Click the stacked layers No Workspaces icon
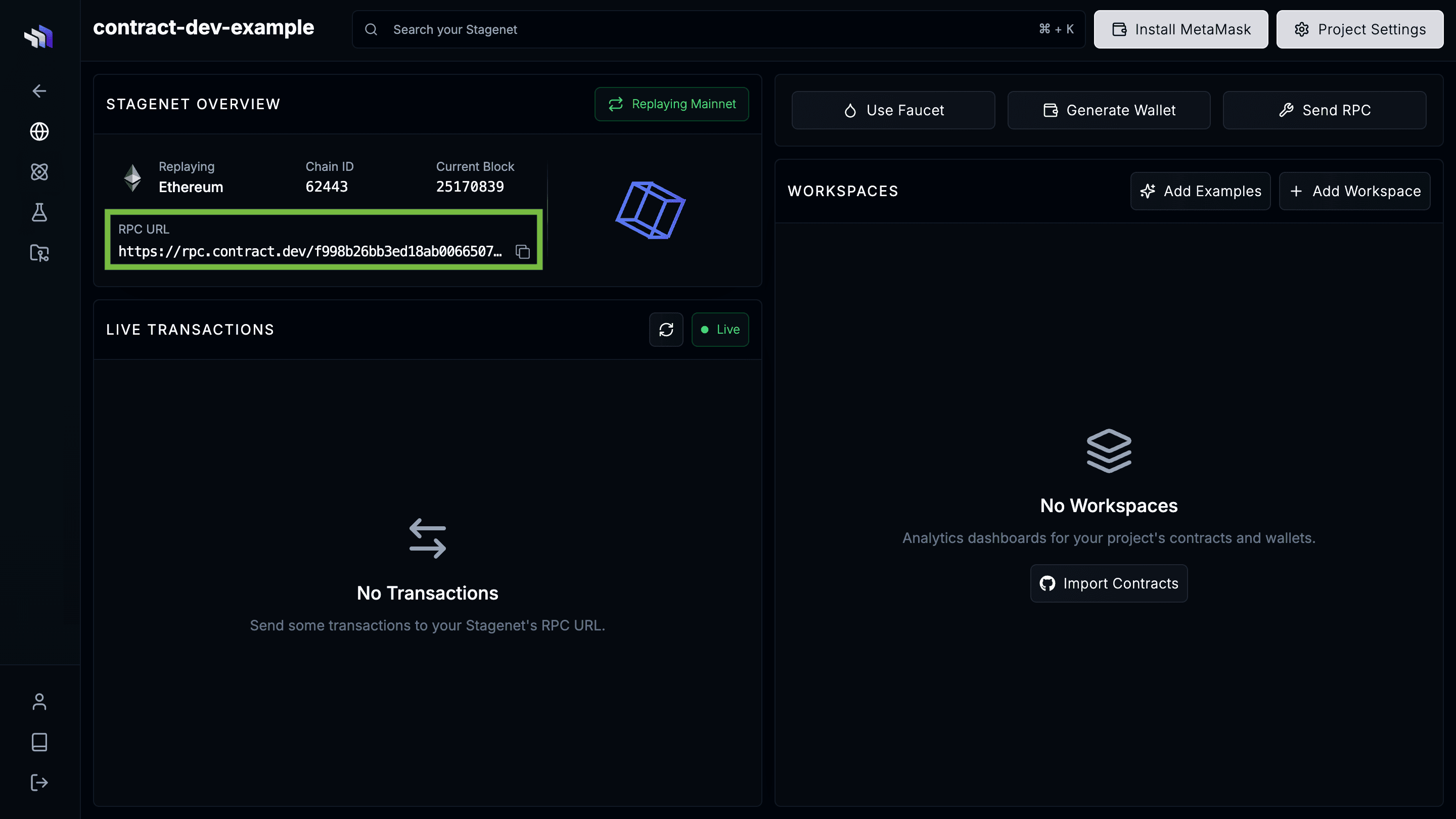 coord(1108,450)
